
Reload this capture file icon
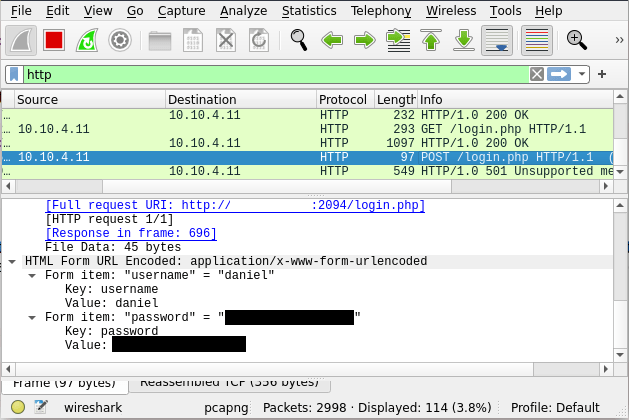tap(259, 40)
